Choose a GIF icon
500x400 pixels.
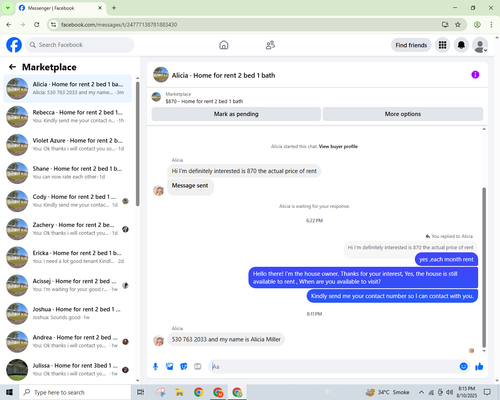(x=198, y=367)
